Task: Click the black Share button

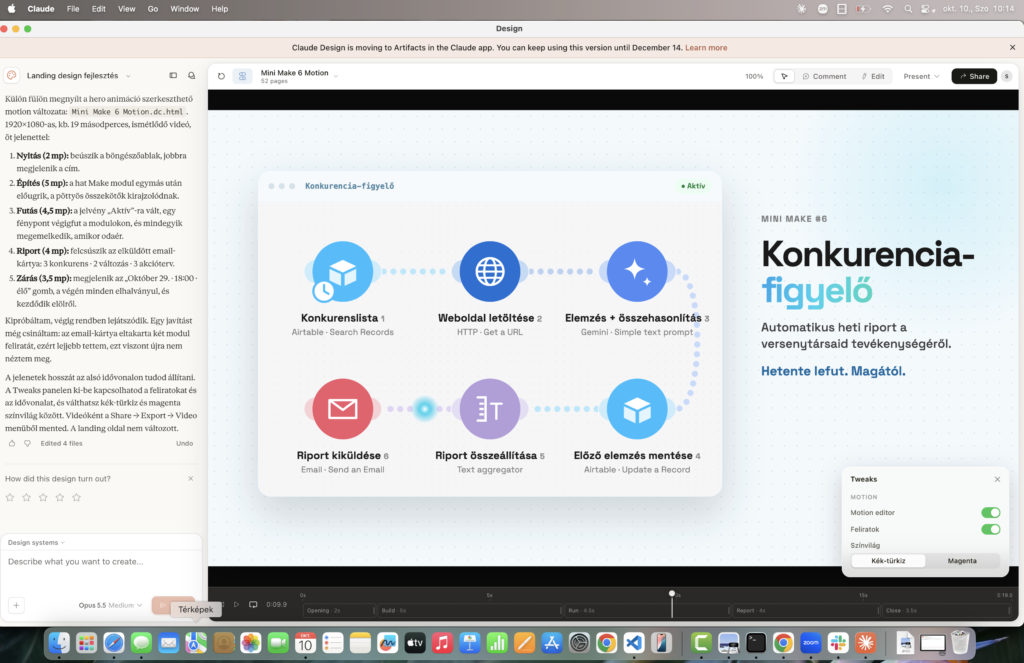Action: 974,76
